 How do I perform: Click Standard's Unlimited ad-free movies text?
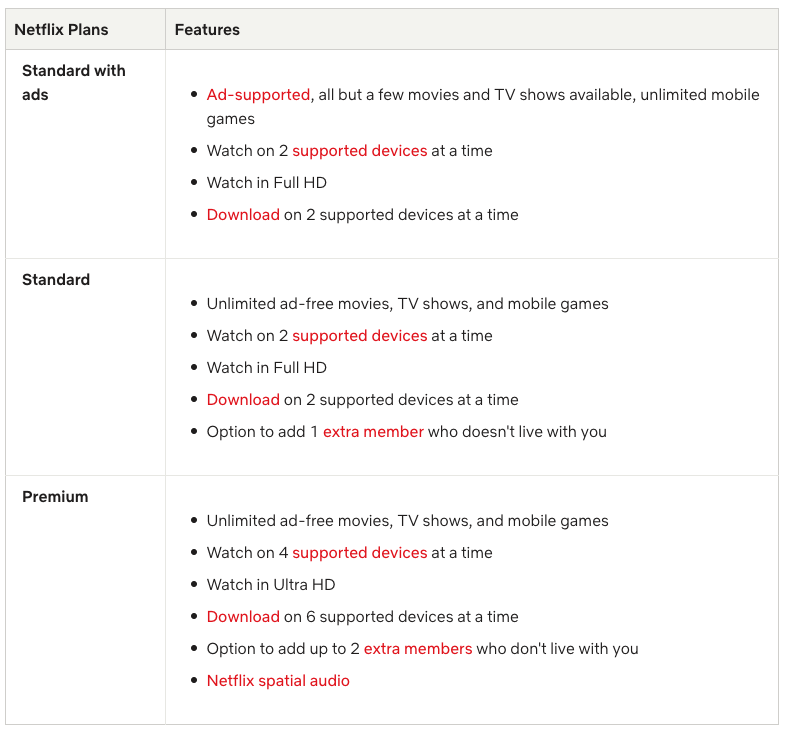pos(407,304)
